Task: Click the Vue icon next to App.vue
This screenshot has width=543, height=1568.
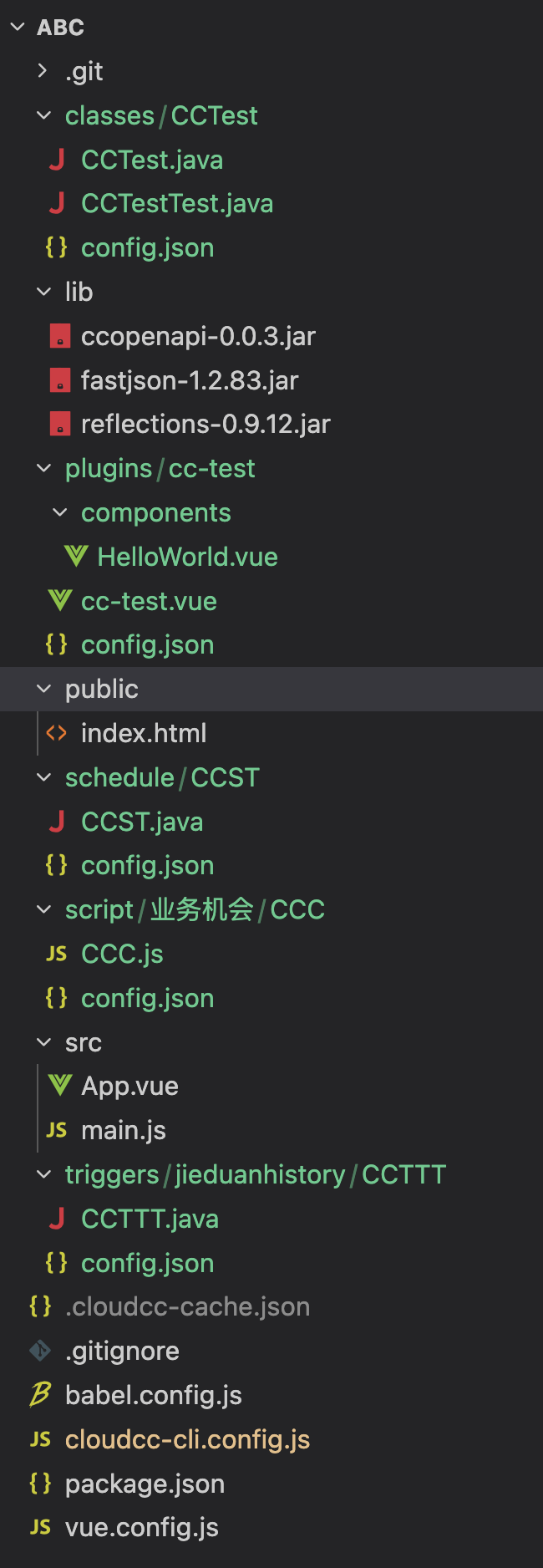Action: [x=59, y=1086]
